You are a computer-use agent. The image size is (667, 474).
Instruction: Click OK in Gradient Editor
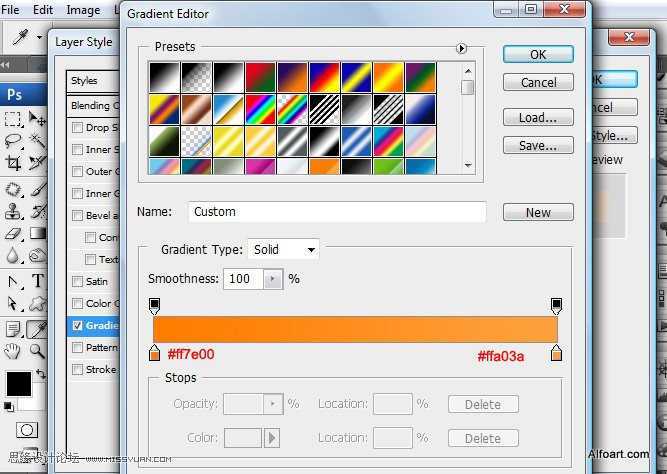[538, 54]
